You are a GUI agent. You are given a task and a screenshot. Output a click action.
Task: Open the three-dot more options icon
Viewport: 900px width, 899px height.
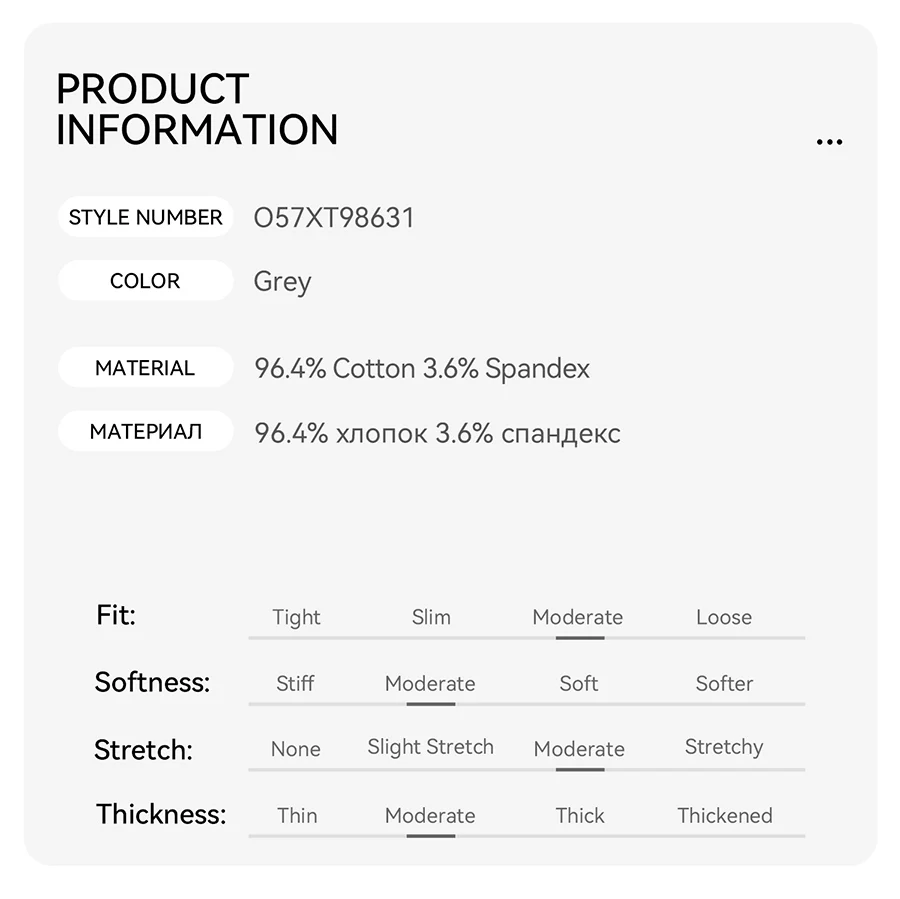[829, 142]
